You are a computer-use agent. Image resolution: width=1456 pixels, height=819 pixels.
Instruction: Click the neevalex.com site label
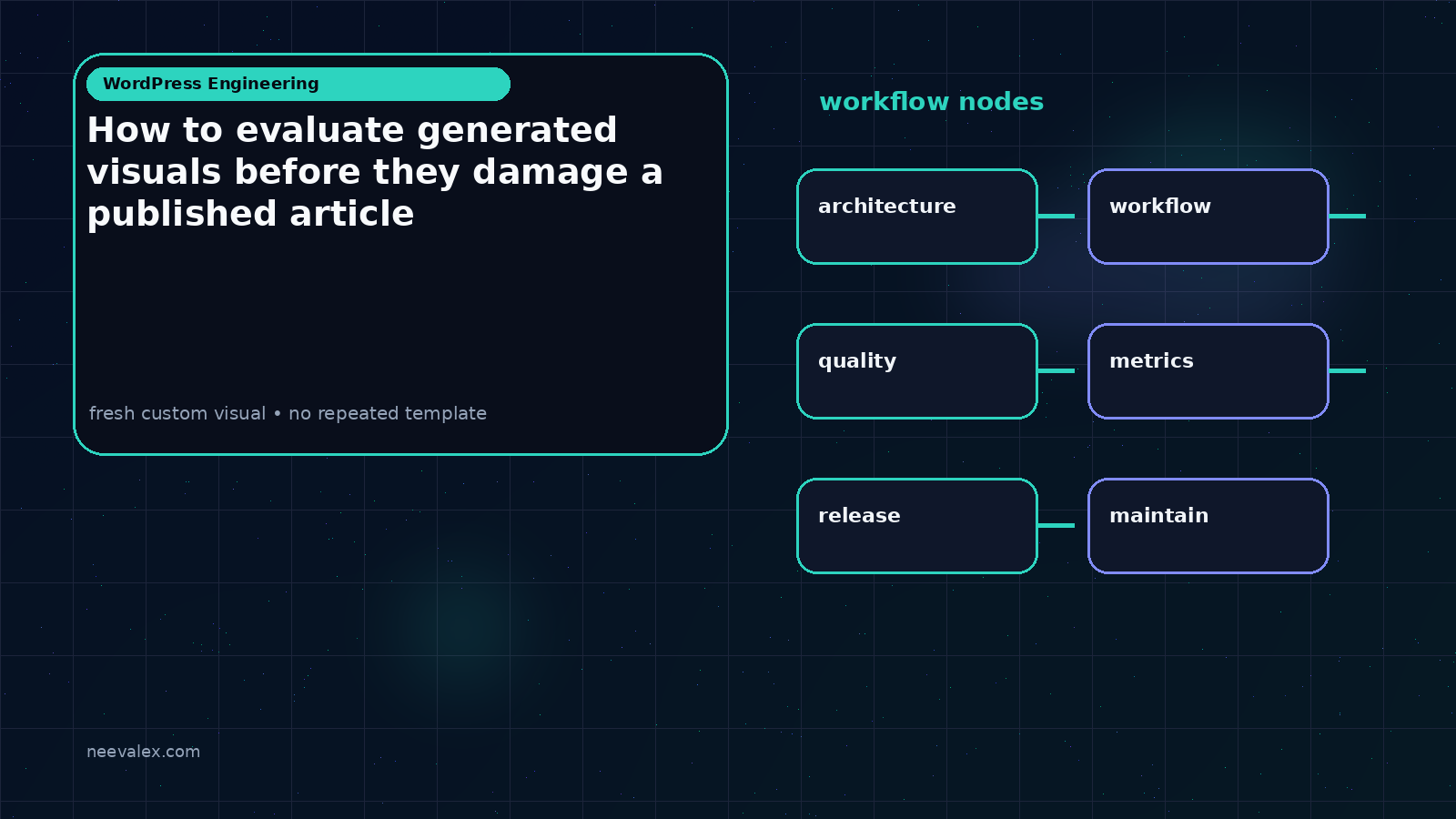(143, 752)
